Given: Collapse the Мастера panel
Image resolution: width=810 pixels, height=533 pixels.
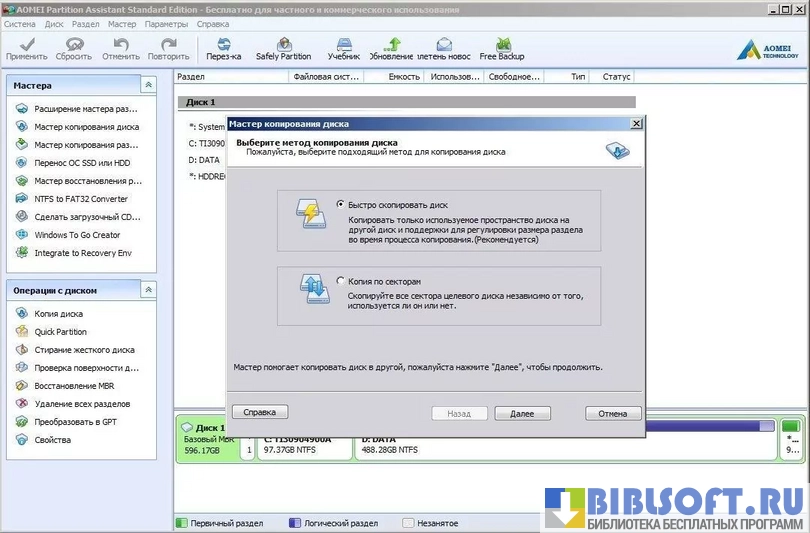Looking at the screenshot, I should tap(148, 86).
